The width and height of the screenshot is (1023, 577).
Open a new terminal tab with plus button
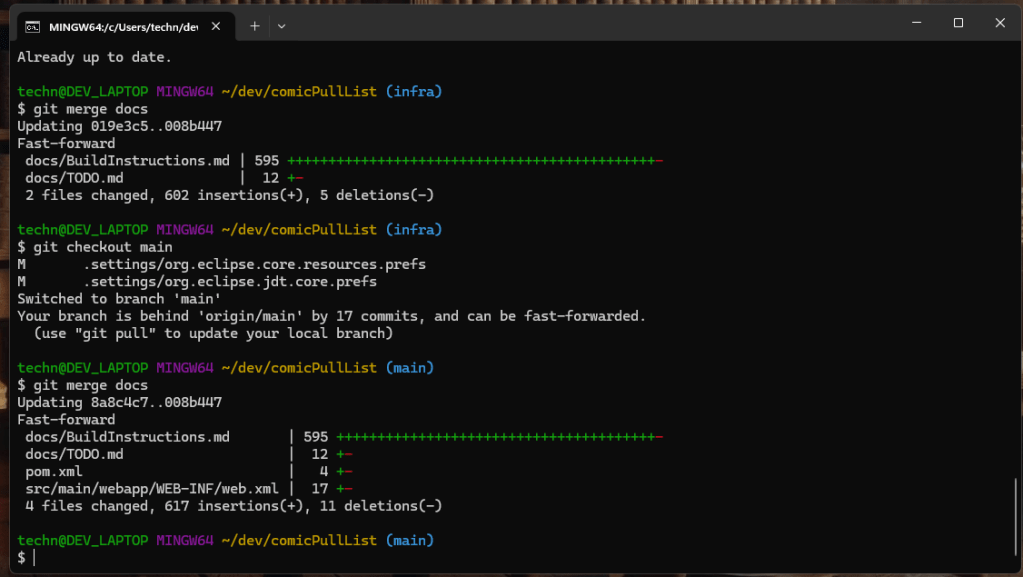(x=254, y=26)
